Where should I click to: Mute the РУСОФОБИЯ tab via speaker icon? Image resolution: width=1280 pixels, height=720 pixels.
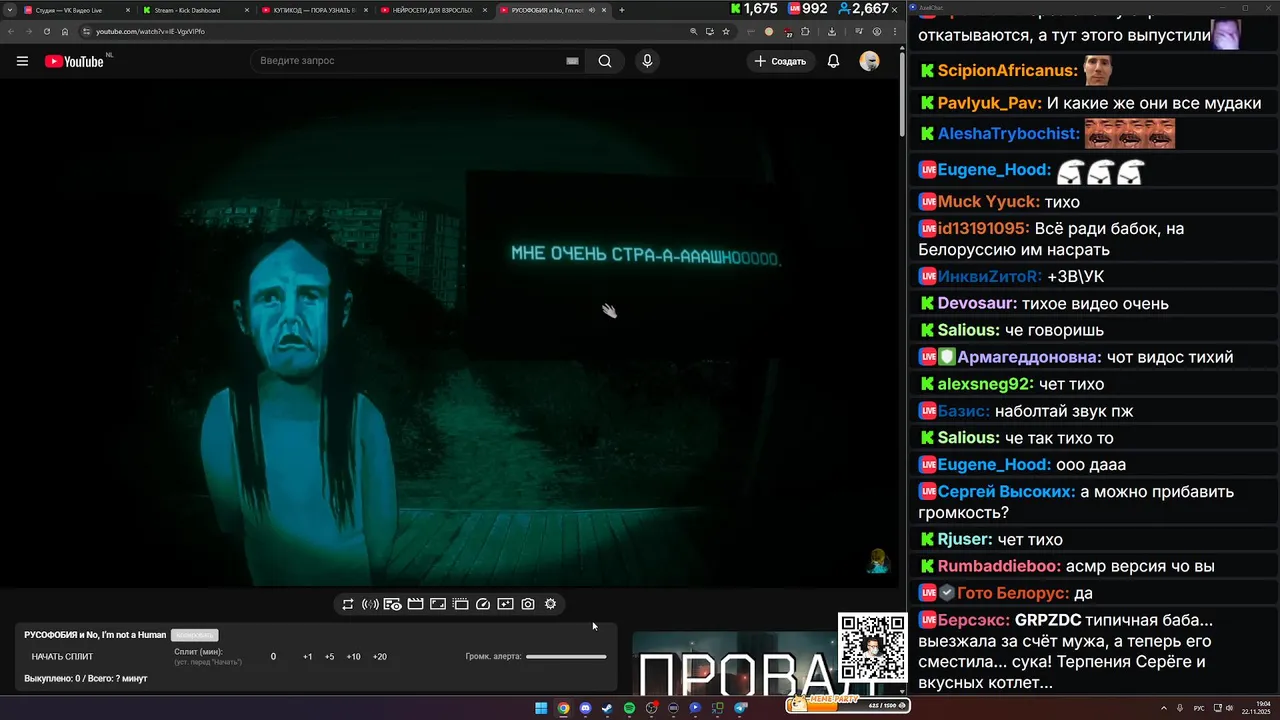coord(592,10)
